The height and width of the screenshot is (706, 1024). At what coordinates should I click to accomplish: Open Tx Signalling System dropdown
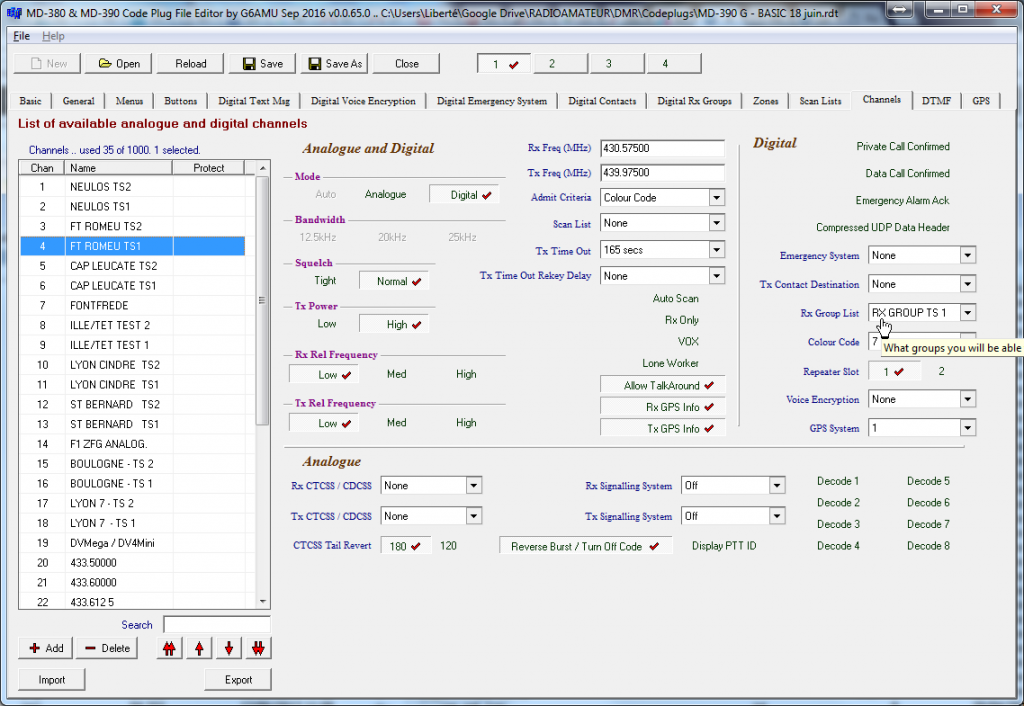click(x=776, y=516)
